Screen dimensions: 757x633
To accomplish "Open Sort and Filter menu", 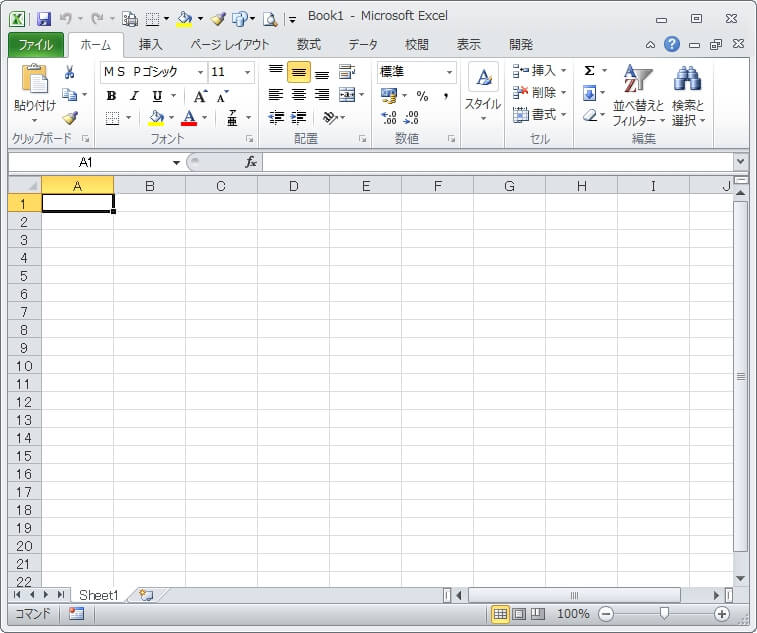I will [638, 96].
